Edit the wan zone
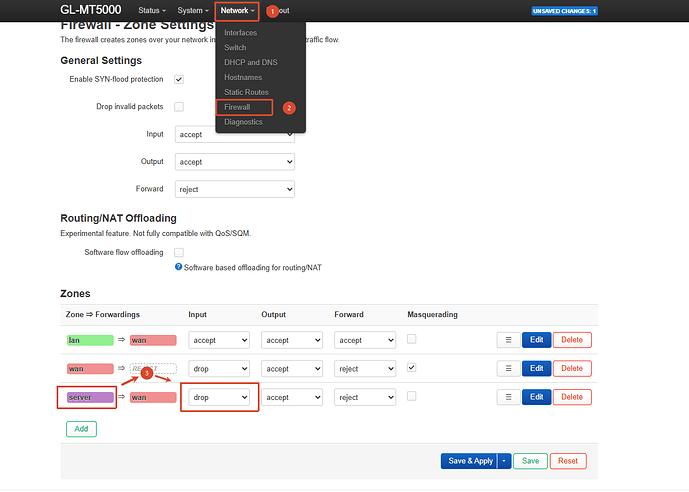Screen dimensions: 689x492 [537, 369]
